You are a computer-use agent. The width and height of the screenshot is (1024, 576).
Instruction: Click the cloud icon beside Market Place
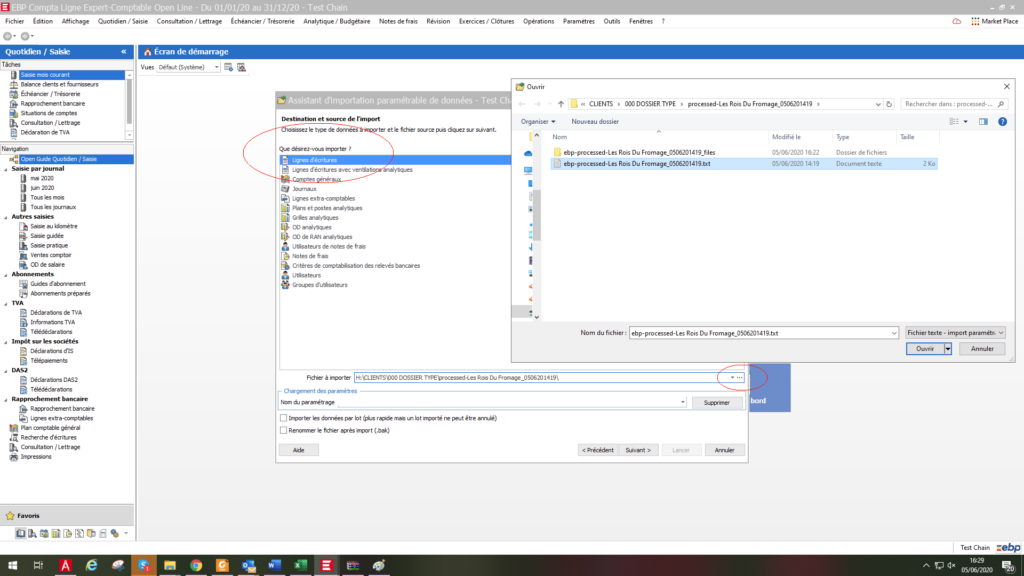[957, 22]
